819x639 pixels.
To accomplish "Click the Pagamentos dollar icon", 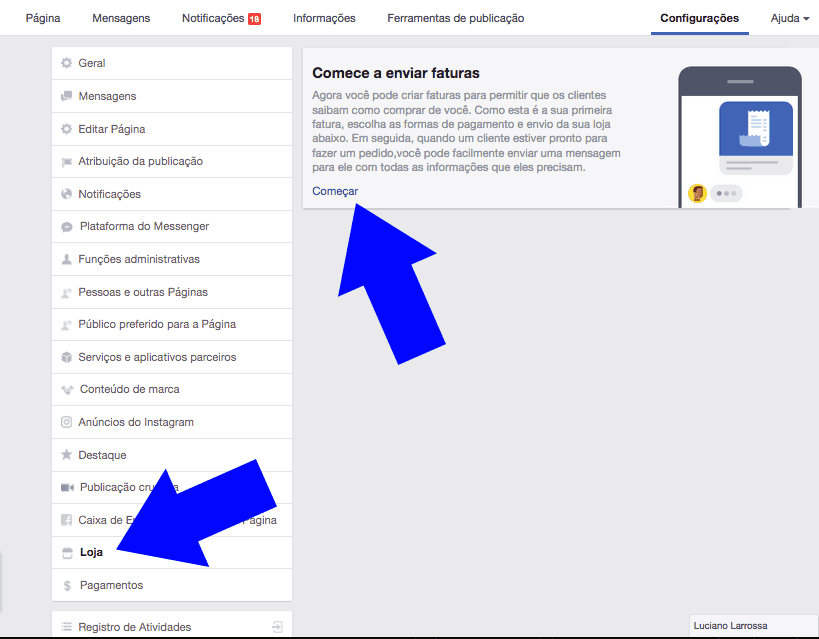I will 67,586.
